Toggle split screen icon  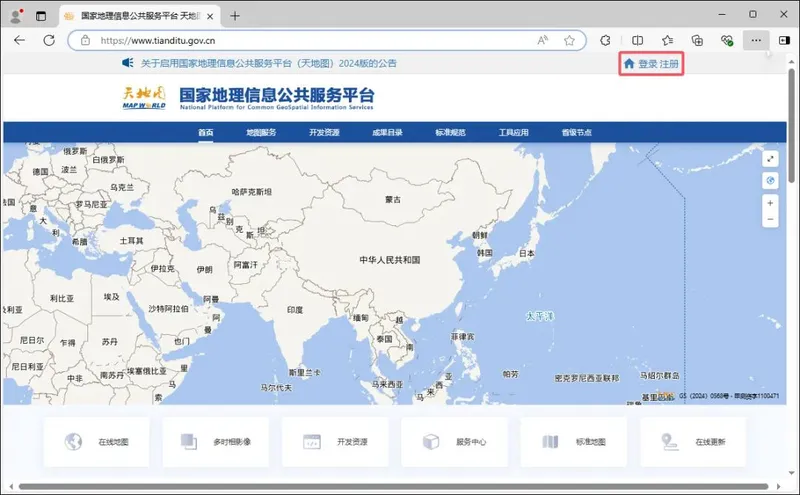(637, 40)
